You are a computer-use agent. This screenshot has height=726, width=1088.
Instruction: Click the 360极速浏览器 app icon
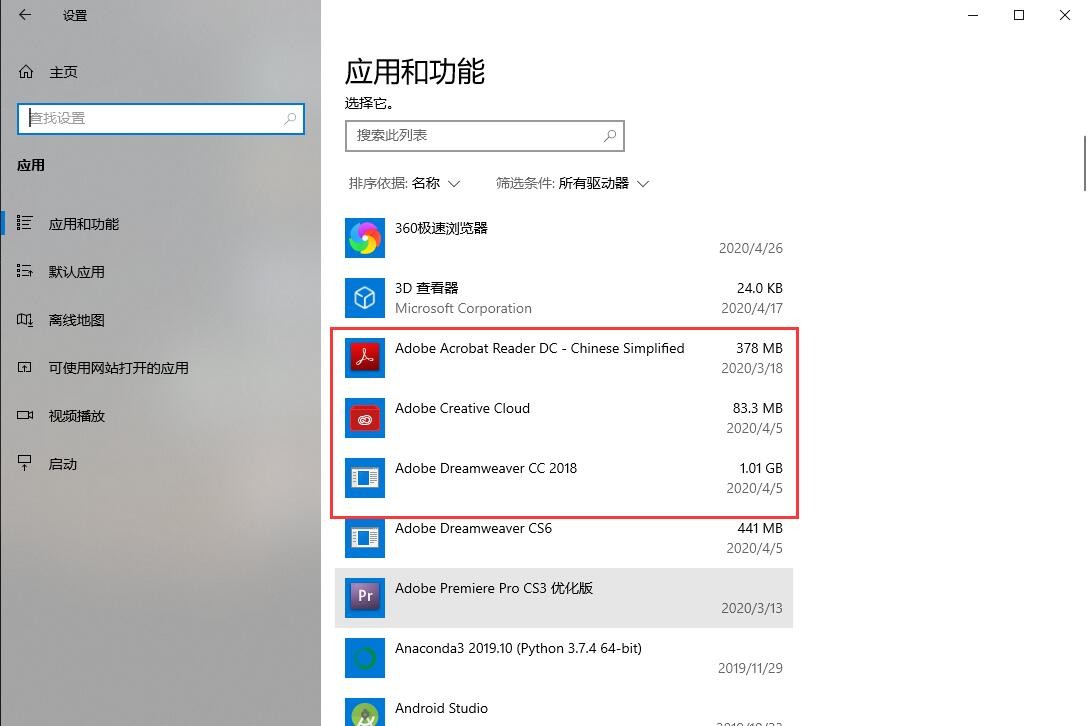[x=365, y=238]
